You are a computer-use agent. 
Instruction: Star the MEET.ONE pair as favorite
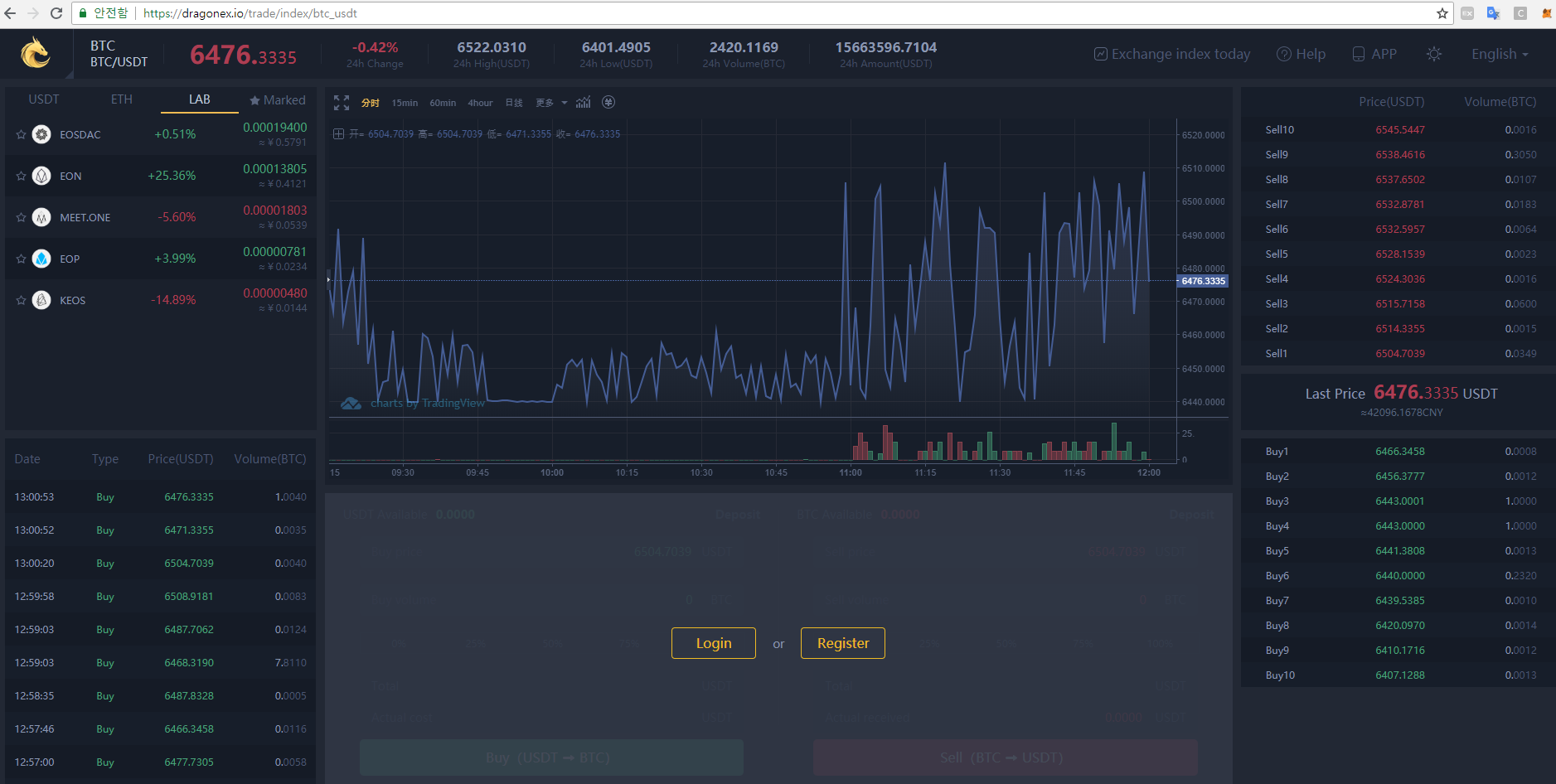(21, 217)
